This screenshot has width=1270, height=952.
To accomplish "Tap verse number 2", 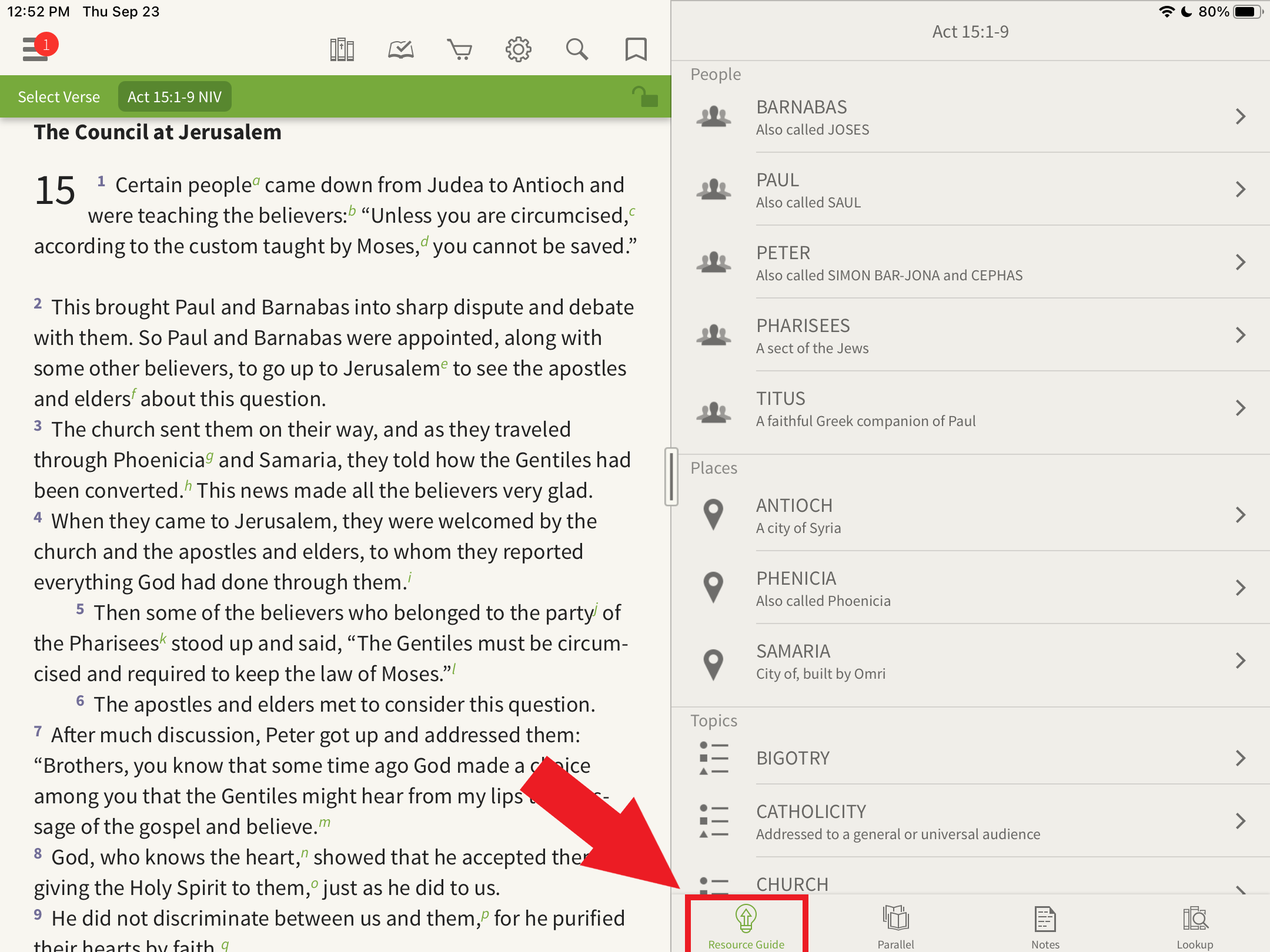I will point(38,303).
